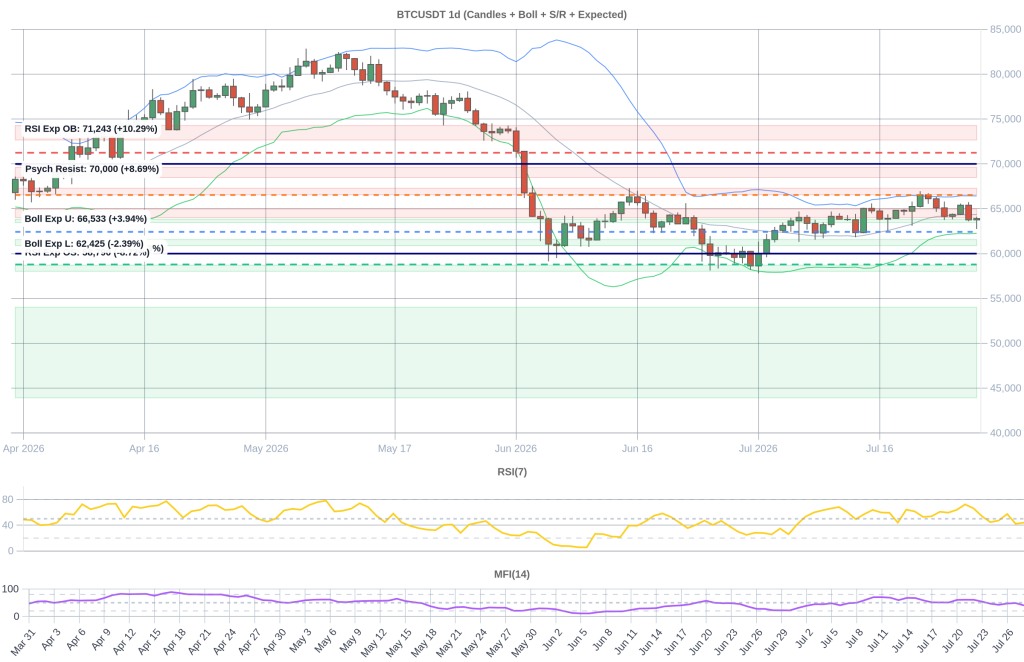Click the Jun 11 bottom date label
Viewport: 1024px width, 662px height.
tap(624, 642)
